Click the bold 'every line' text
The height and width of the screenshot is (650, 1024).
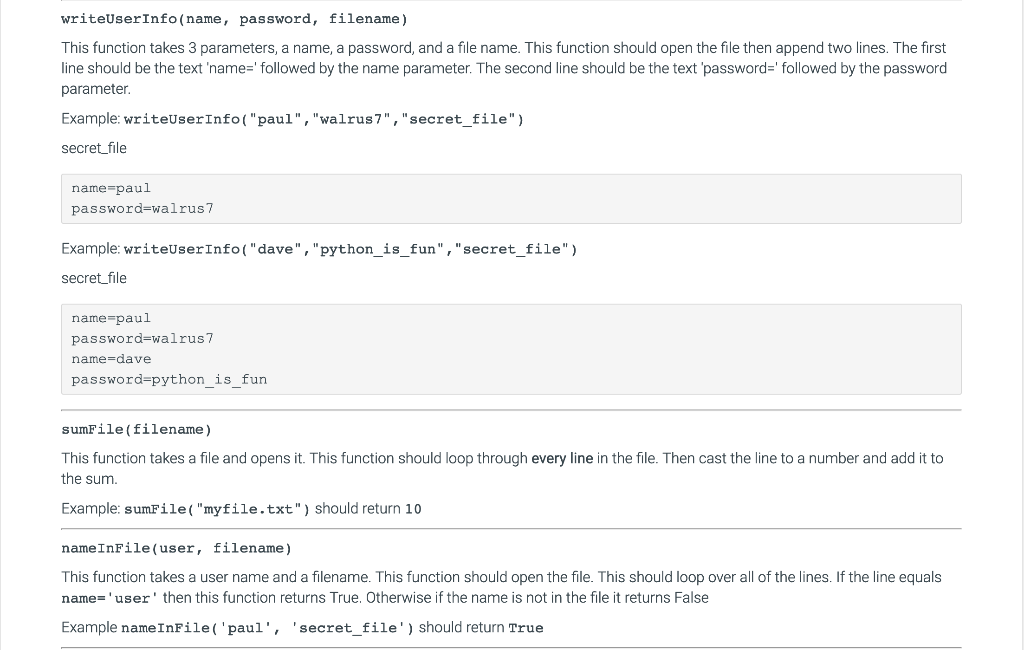[x=562, y=459]
